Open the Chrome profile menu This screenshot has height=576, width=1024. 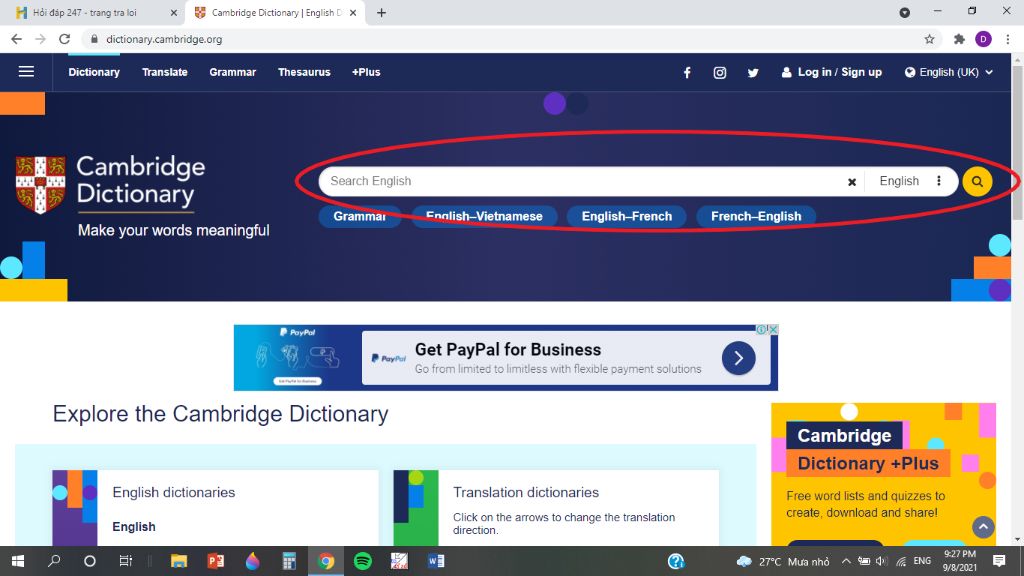coord(983,39)
